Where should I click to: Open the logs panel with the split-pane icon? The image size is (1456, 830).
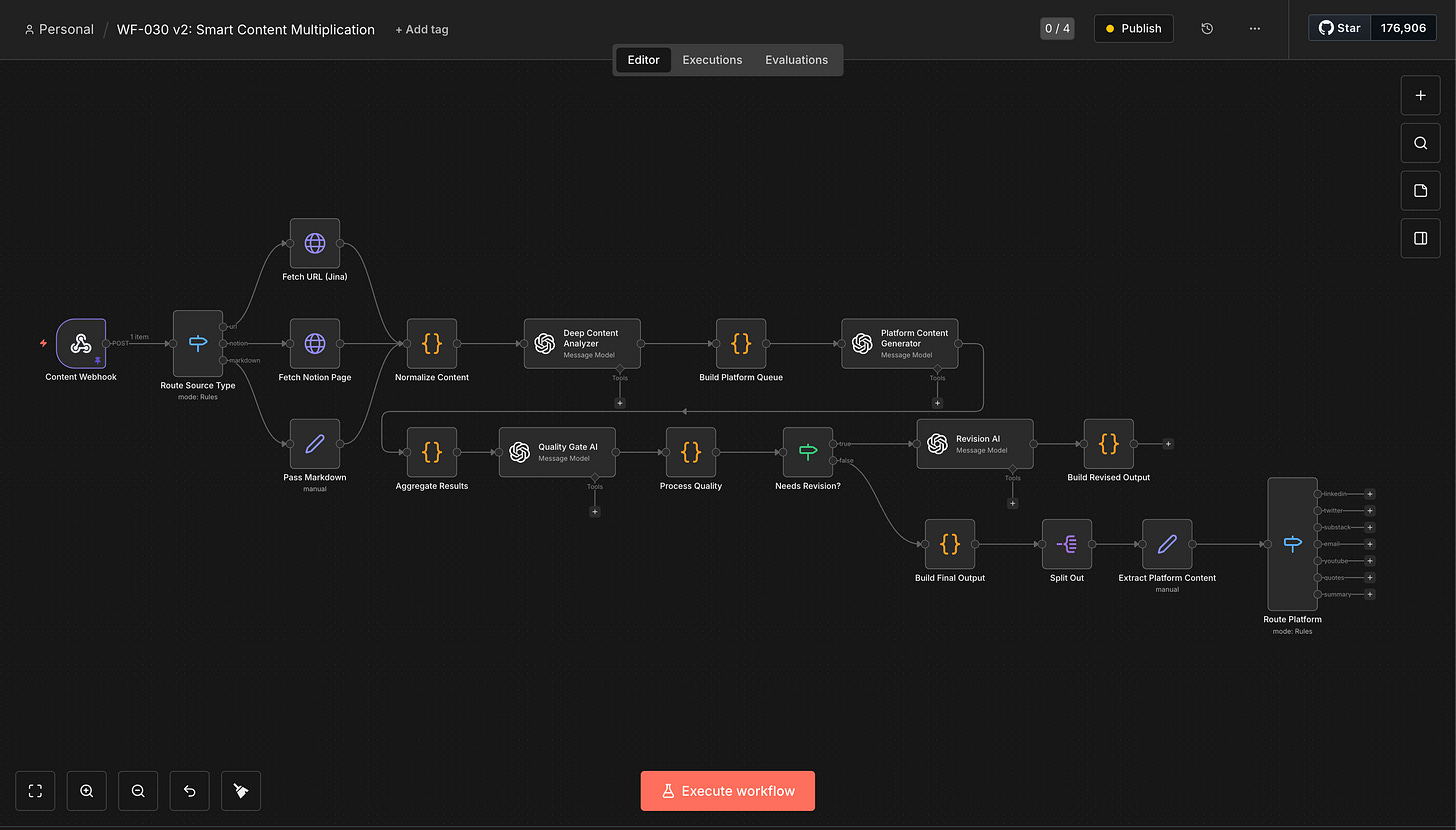point(1420,238)
